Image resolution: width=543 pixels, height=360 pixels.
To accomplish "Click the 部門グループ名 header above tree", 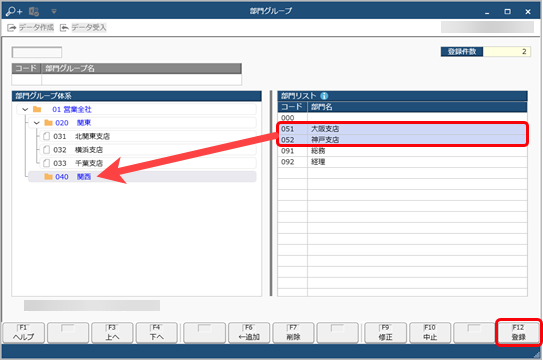I will (x=142, y=68).
